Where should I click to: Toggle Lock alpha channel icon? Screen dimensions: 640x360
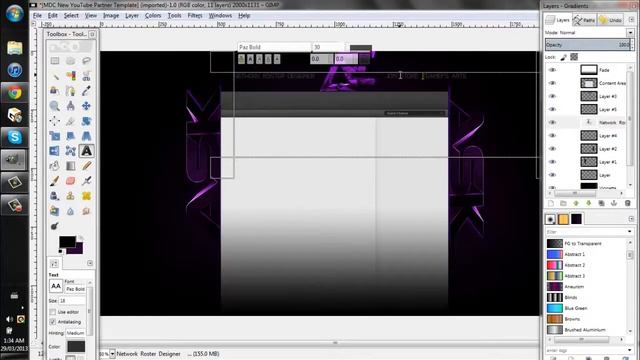(574, 57)
